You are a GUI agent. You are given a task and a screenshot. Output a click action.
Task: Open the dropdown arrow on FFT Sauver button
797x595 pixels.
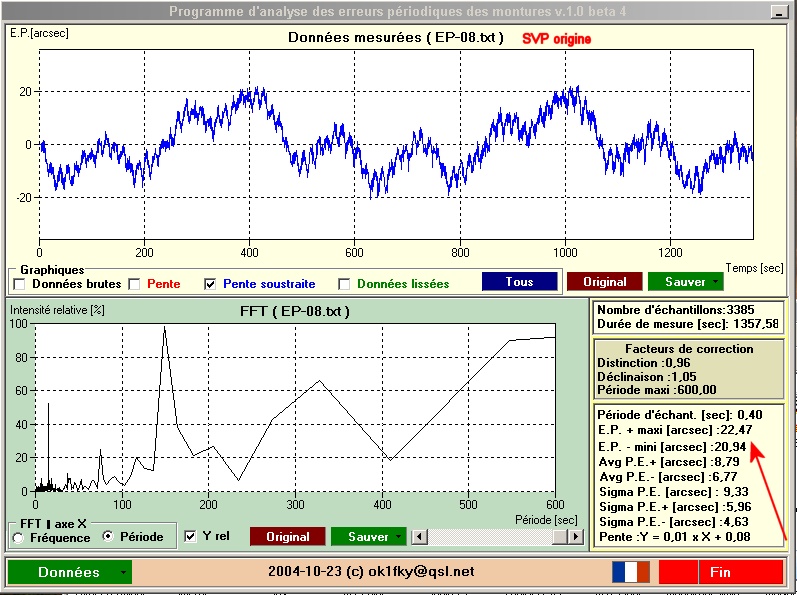pos(398,537)
